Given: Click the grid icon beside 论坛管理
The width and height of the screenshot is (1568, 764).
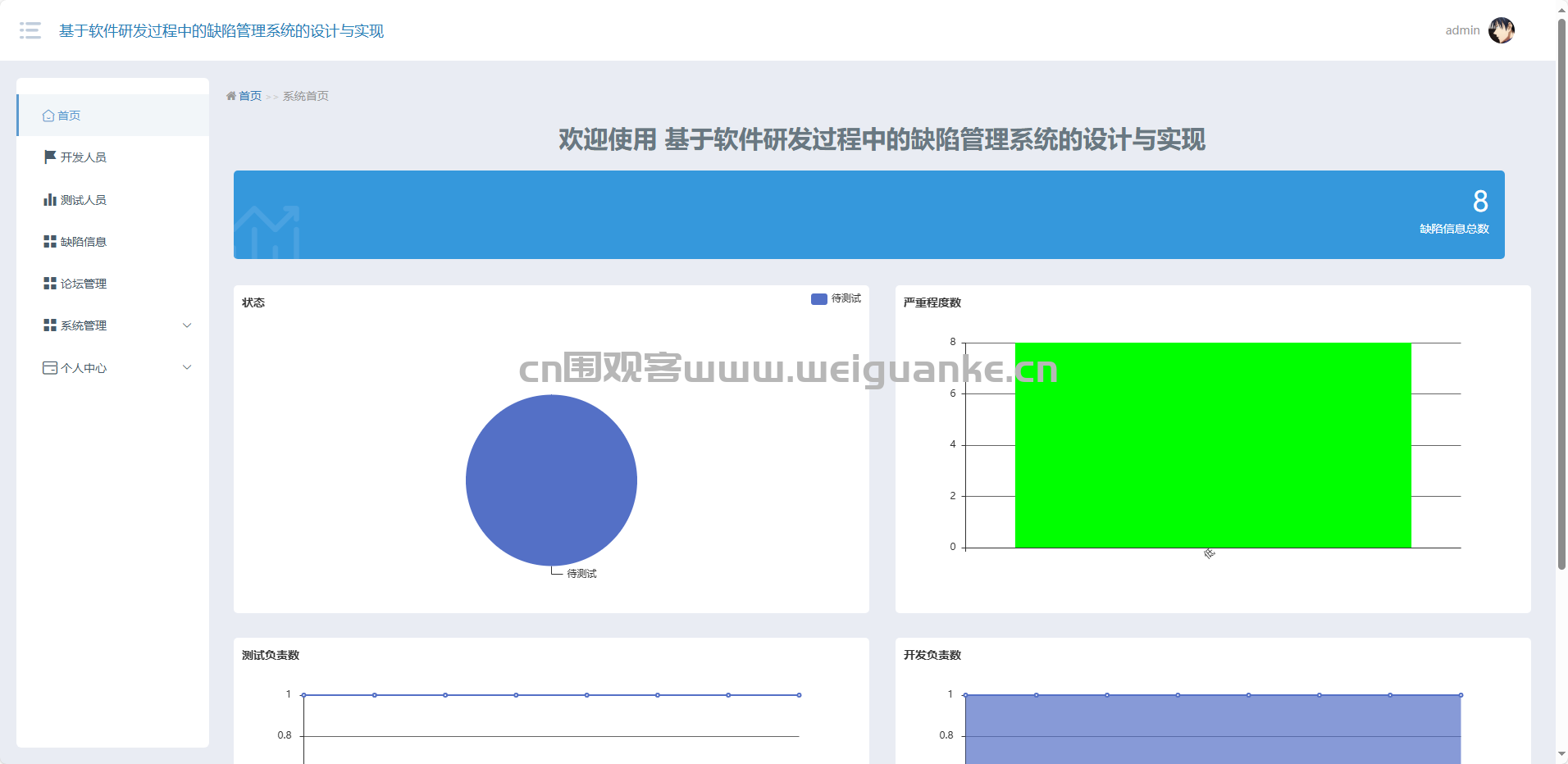Looking at the screenshot, I should [x=50, y=283].
